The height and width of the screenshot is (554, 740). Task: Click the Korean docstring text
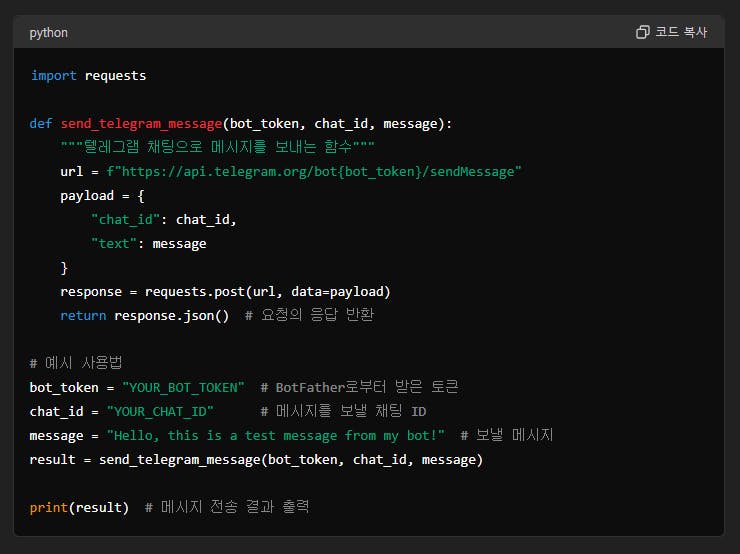coord(217,147)
